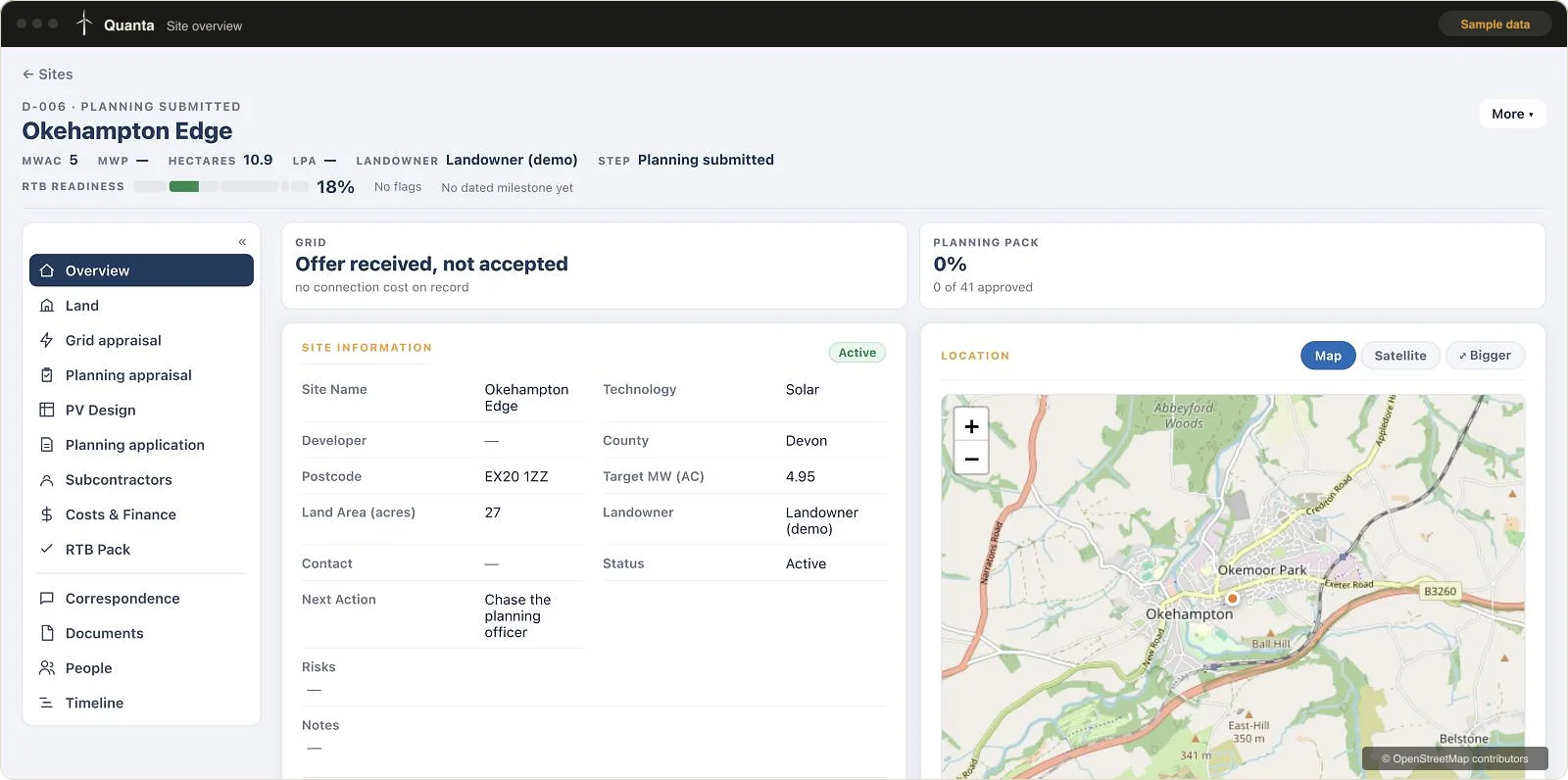Click the Documents file icon

(x=46, y=633)
